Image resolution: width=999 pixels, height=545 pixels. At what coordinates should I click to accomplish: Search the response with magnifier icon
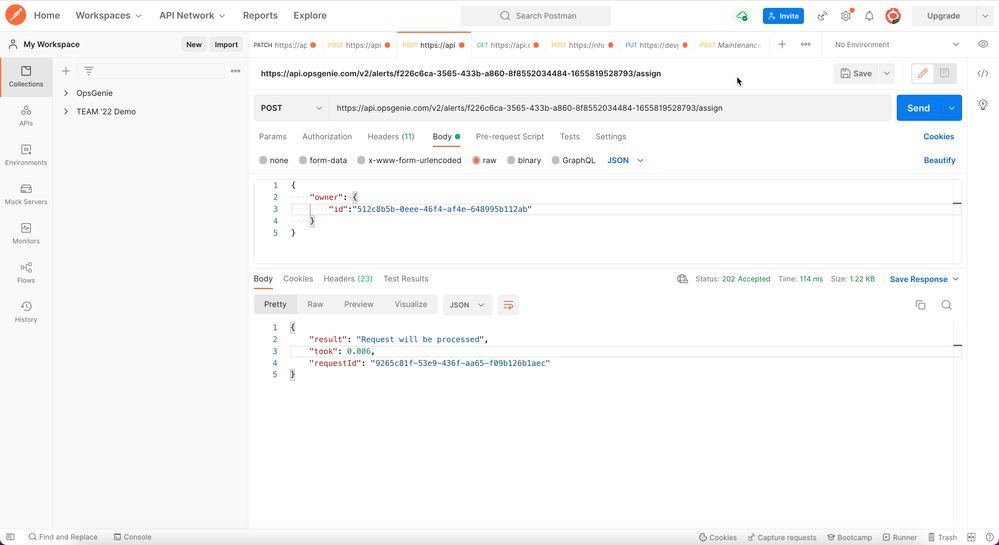pyautogui.click(x=946, y=305)
